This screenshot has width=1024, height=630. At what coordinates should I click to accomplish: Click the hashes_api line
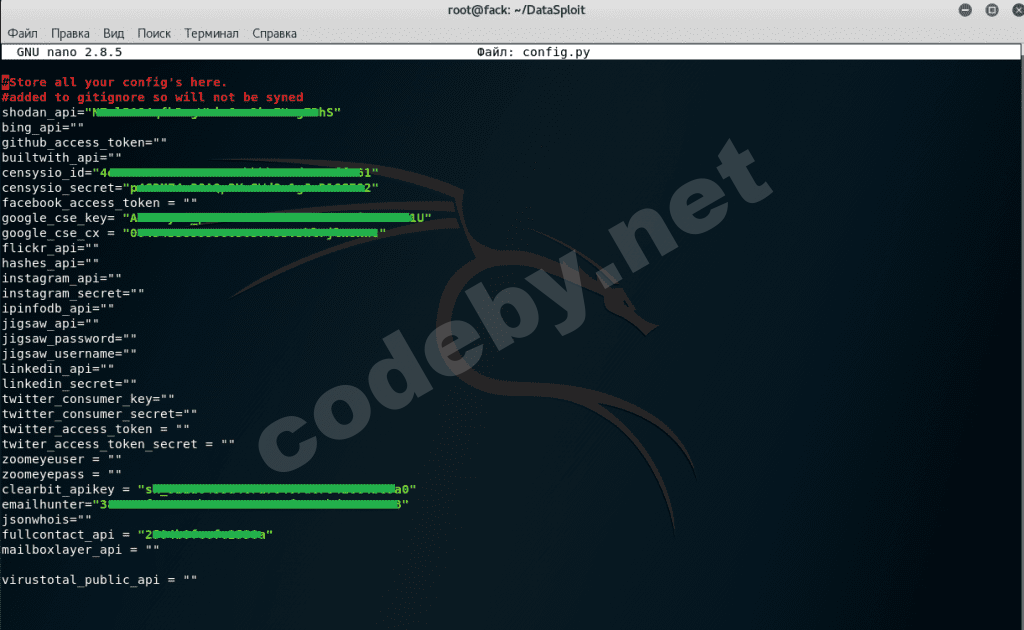tap(50, 262)
